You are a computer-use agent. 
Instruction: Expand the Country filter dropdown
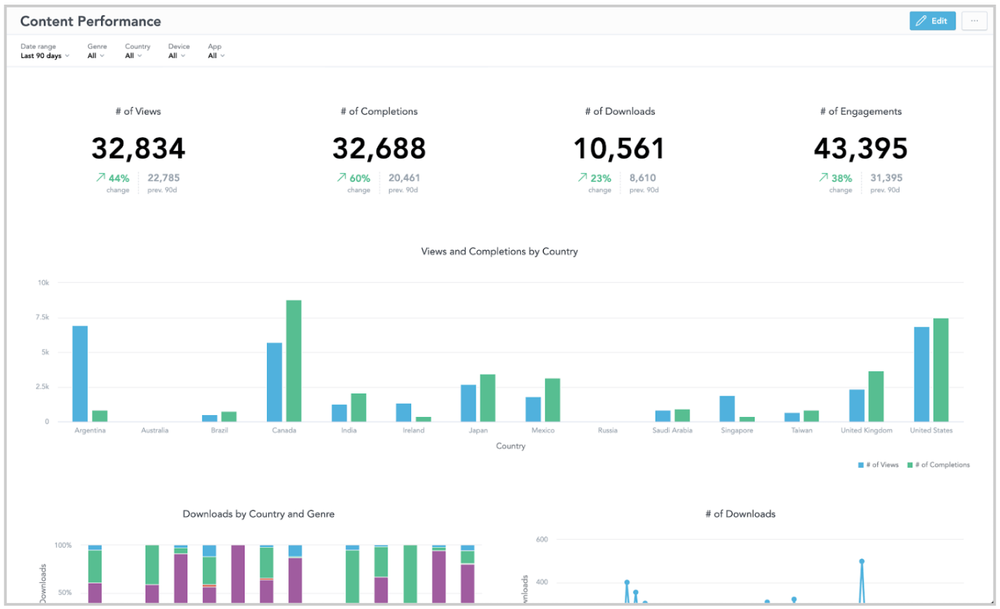pyautogui.click(x=137, y=51)
